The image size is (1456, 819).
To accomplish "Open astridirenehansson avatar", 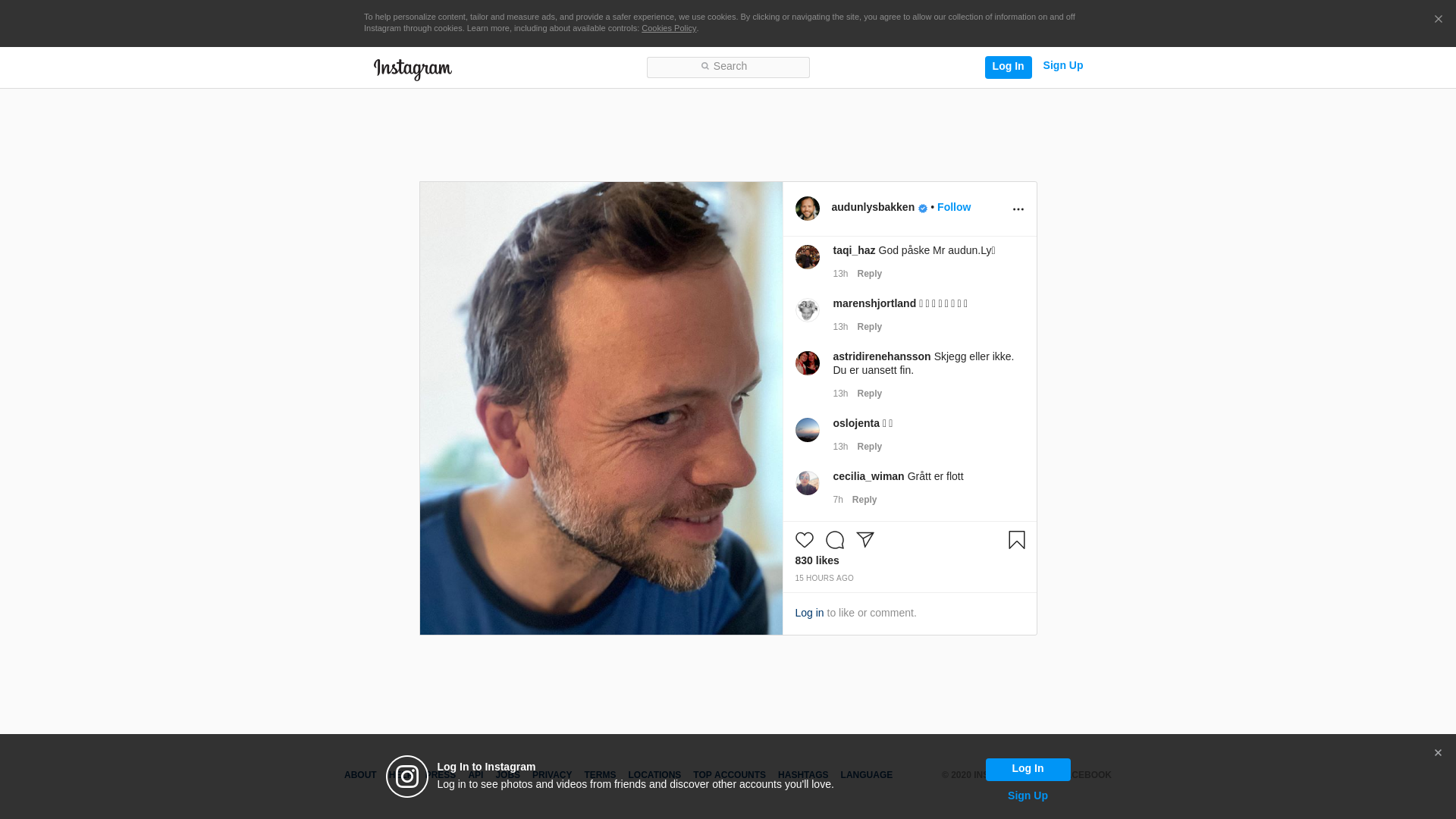I will [x=807, y=363].
